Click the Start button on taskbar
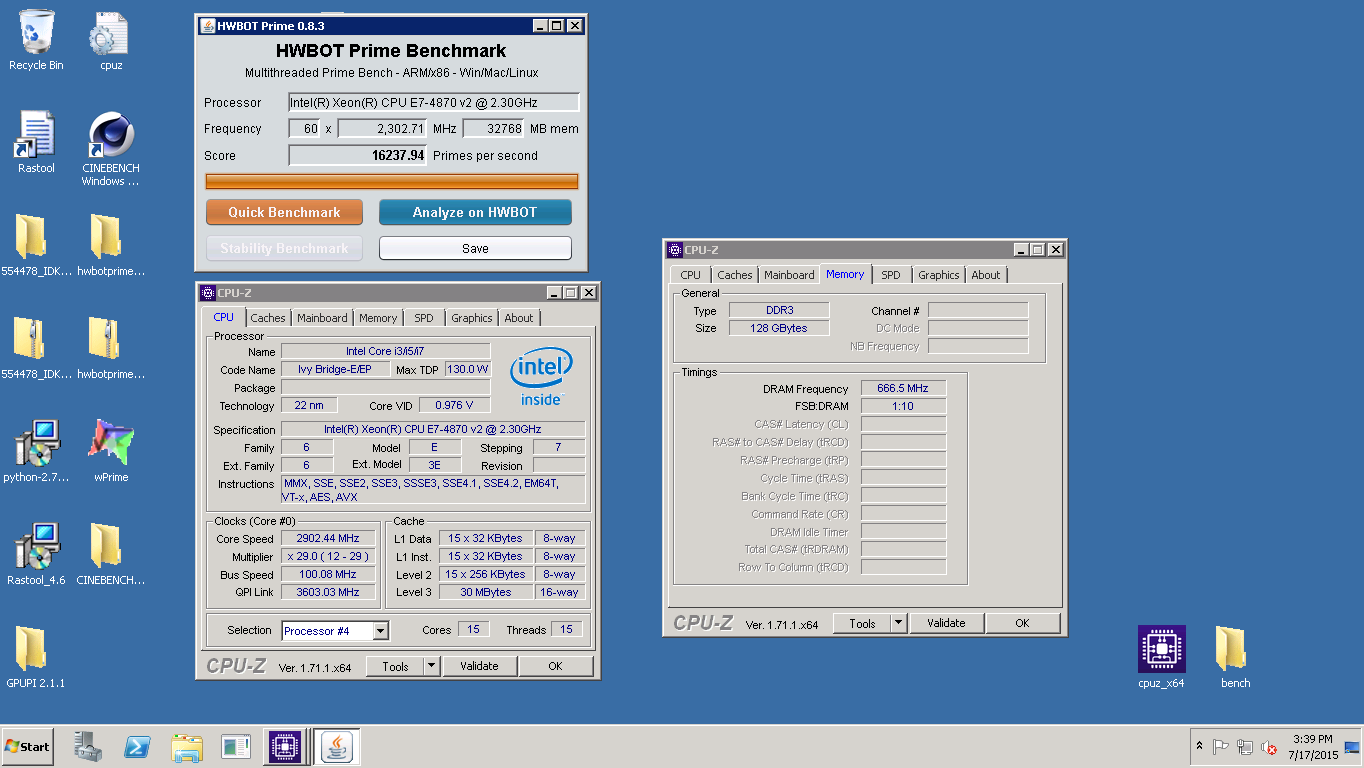This screenshot has width=1364, height=768. click(27, 747)
